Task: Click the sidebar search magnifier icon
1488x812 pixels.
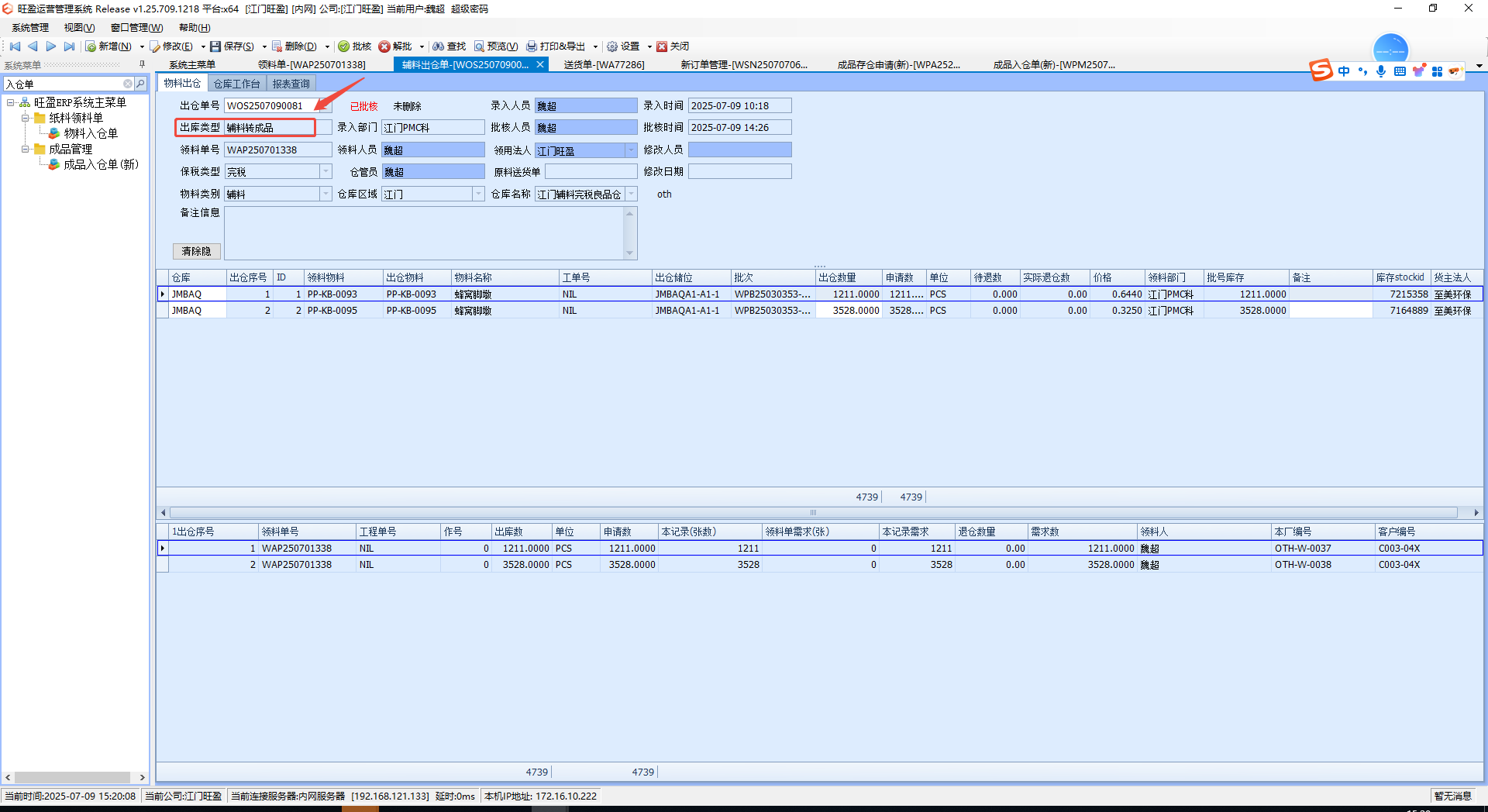Action: click(x=140, y=84)
